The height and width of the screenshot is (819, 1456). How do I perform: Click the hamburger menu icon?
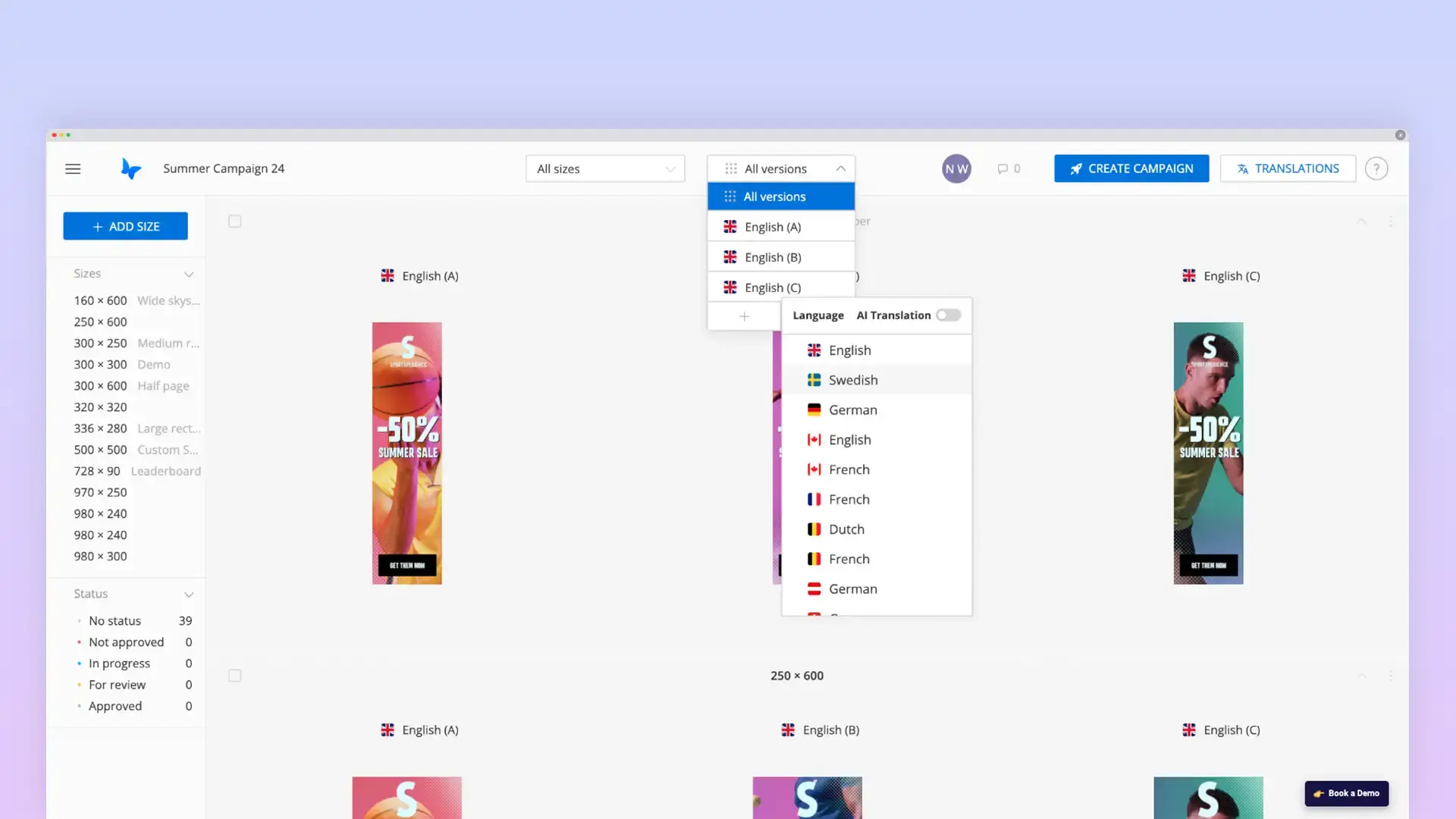73,168
